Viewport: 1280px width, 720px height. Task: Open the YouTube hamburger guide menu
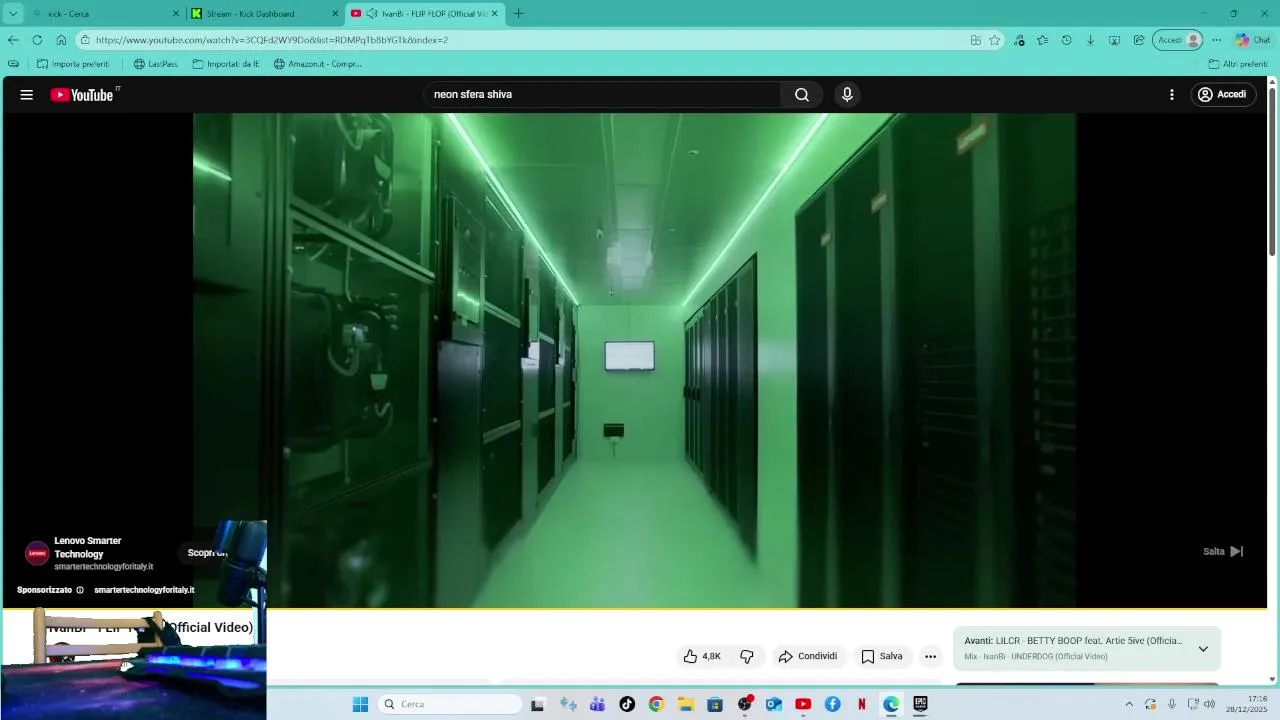[x=27, y=95]
